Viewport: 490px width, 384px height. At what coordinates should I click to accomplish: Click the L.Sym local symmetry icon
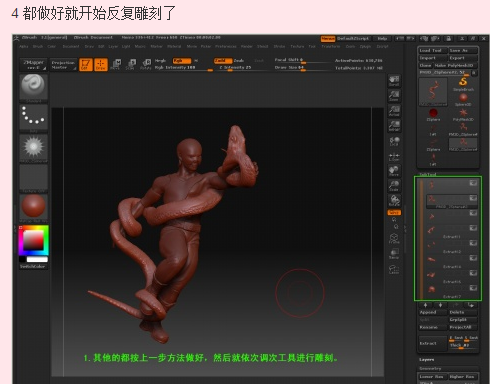(x=394, y=156)
